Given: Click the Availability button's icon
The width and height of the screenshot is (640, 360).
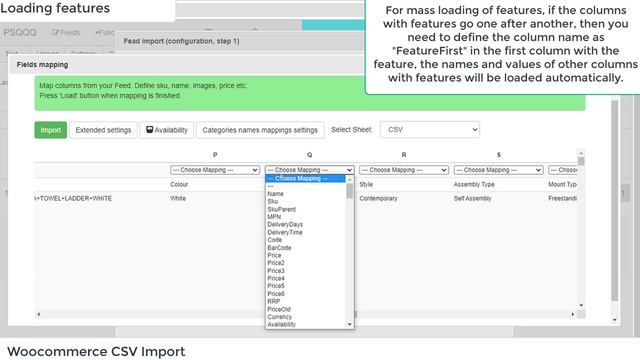Looking at the screenshot, I should (149, 129).
